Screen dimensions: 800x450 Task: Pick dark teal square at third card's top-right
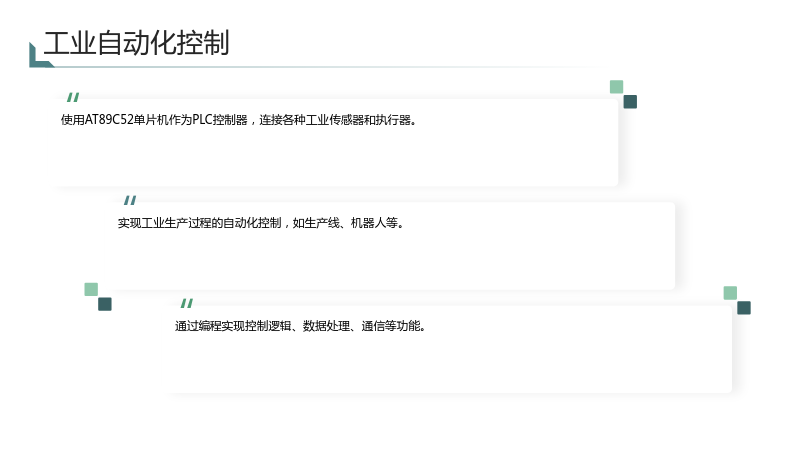click(x=744, y=308)
